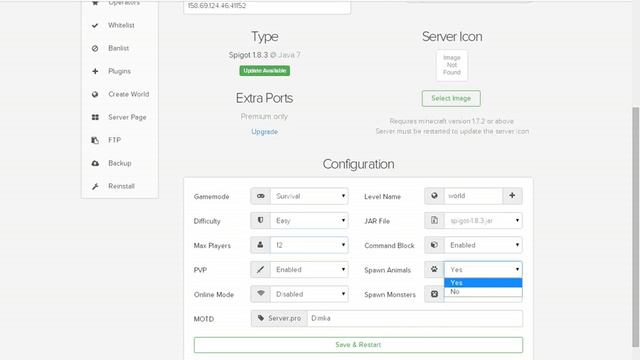The image size is (640, 360).
Task: Open the Difficulty Easy dropdown
Action: pyautogui.click(x=309, y=220)
